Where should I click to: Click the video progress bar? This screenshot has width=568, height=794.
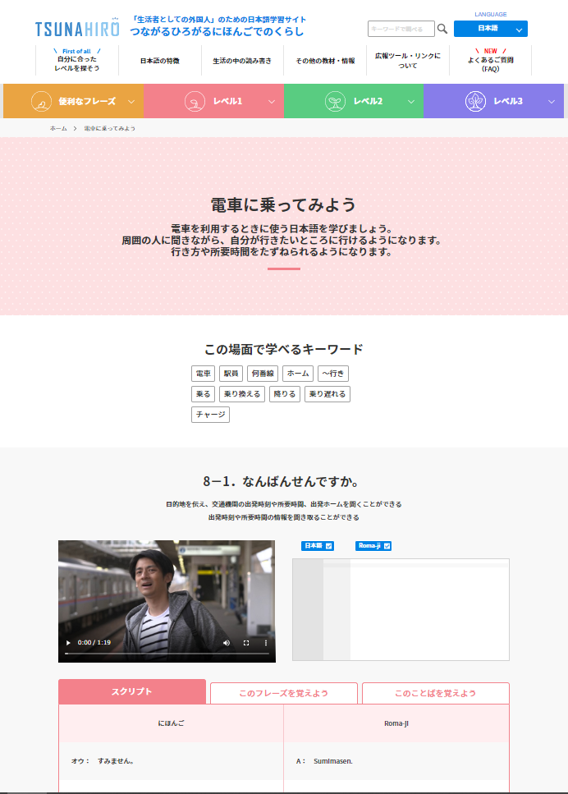pos(167,654)
